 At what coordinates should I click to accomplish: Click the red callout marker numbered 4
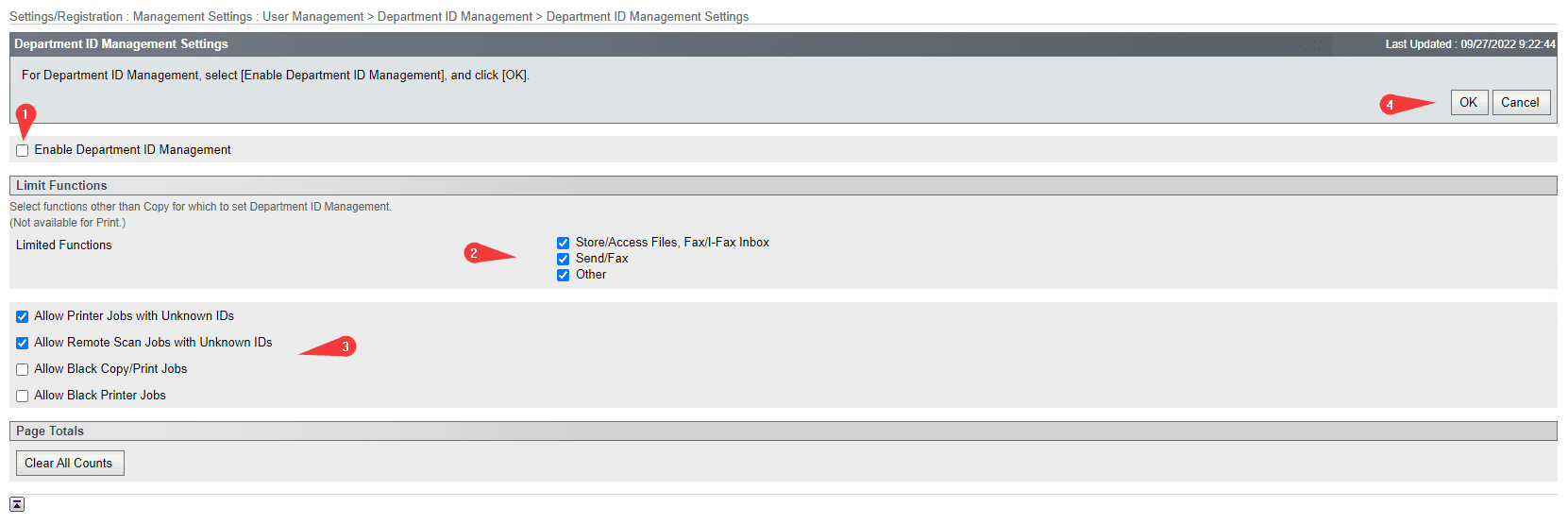coord(1390,105)
